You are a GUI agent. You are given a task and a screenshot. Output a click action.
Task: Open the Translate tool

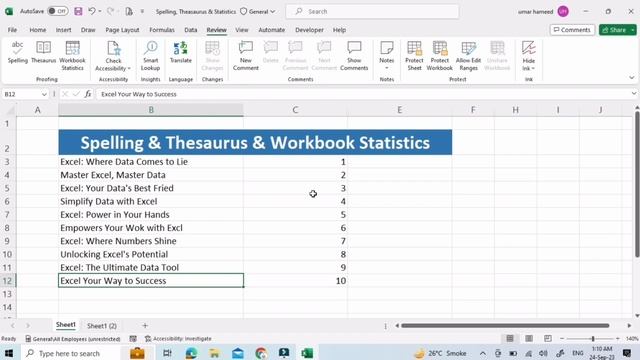coord(180,52)
